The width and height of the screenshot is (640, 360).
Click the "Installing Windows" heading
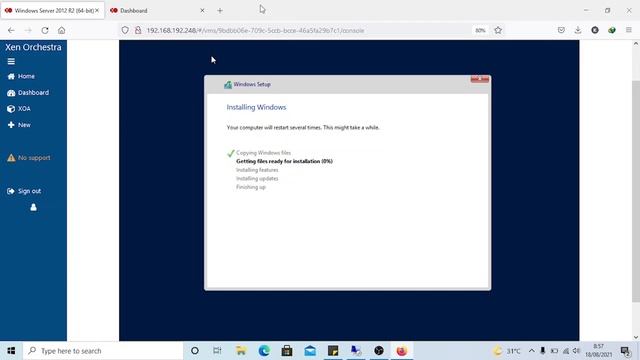tap(256, 107)
